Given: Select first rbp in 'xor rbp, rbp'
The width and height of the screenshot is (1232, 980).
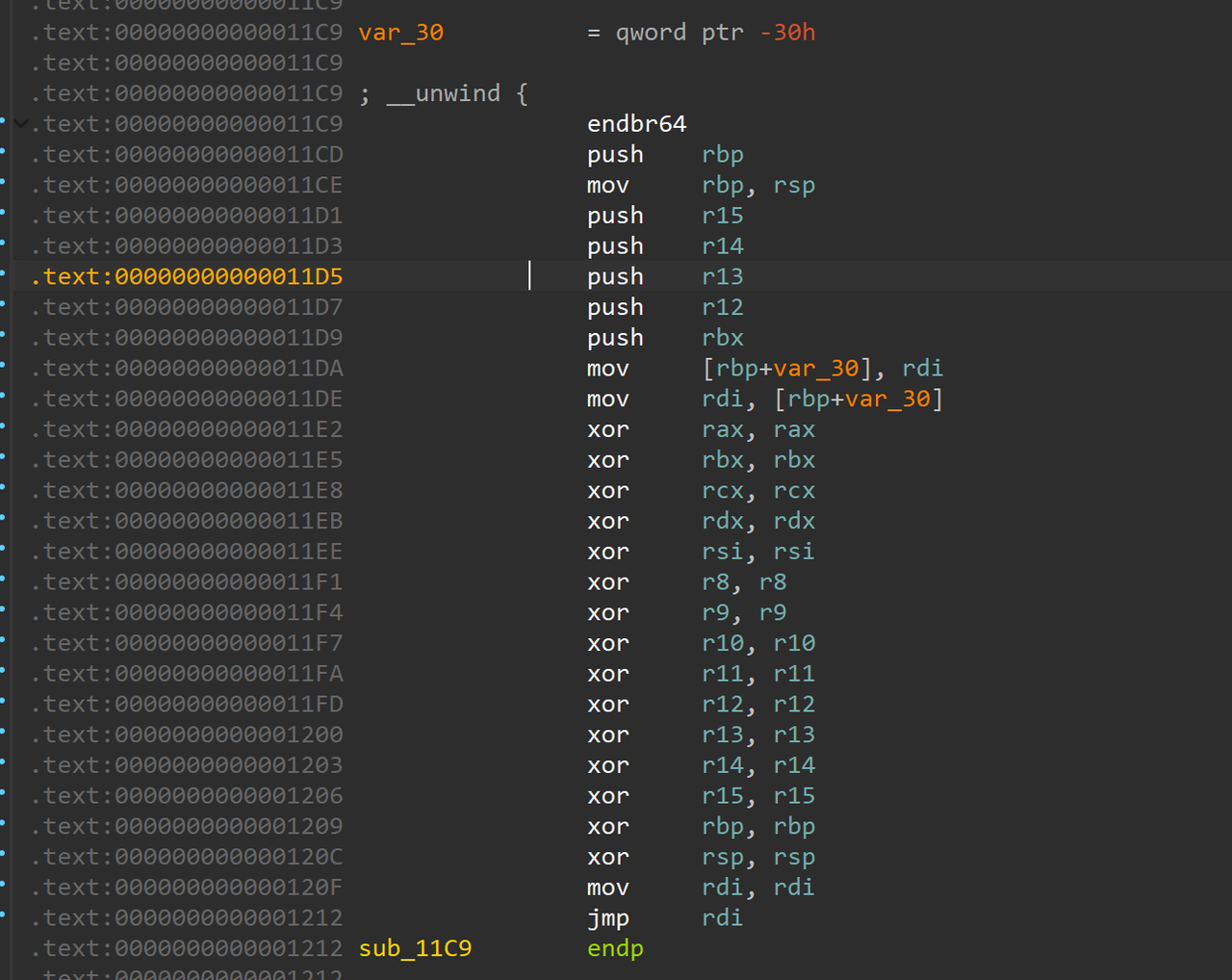Looking at the screenshot, I should pos(723,827).
